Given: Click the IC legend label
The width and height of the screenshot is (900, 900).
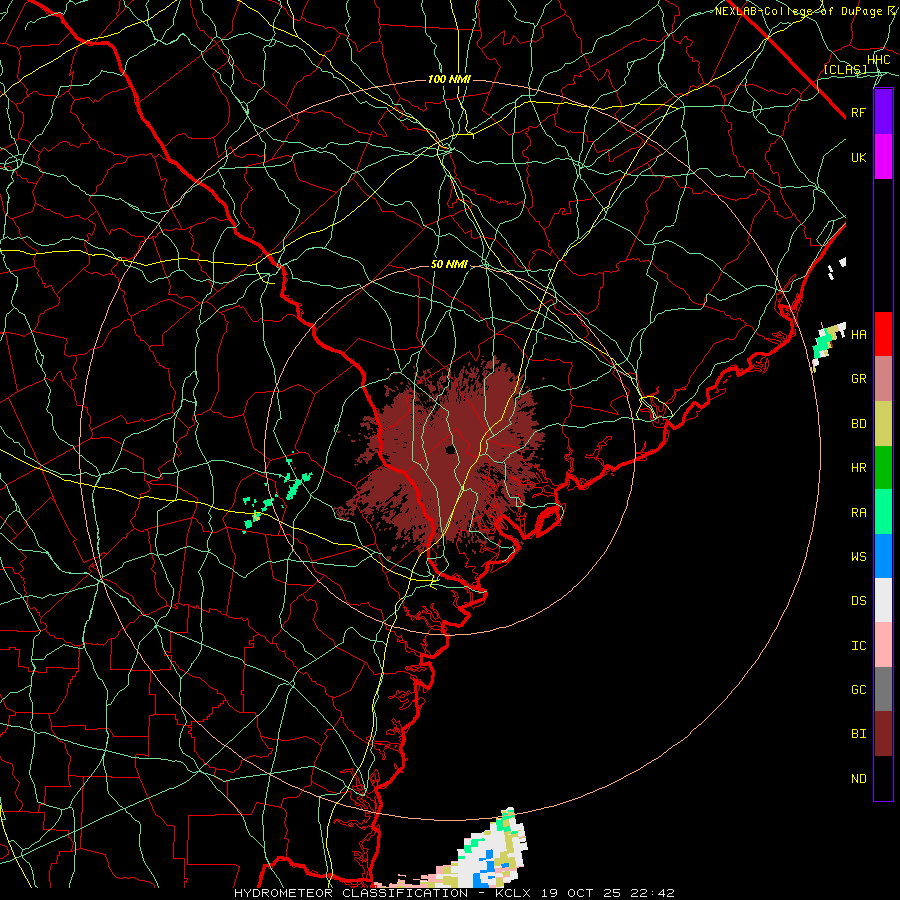Looking at the screenshot, I should pyautogui.click(x=858, y=646).
